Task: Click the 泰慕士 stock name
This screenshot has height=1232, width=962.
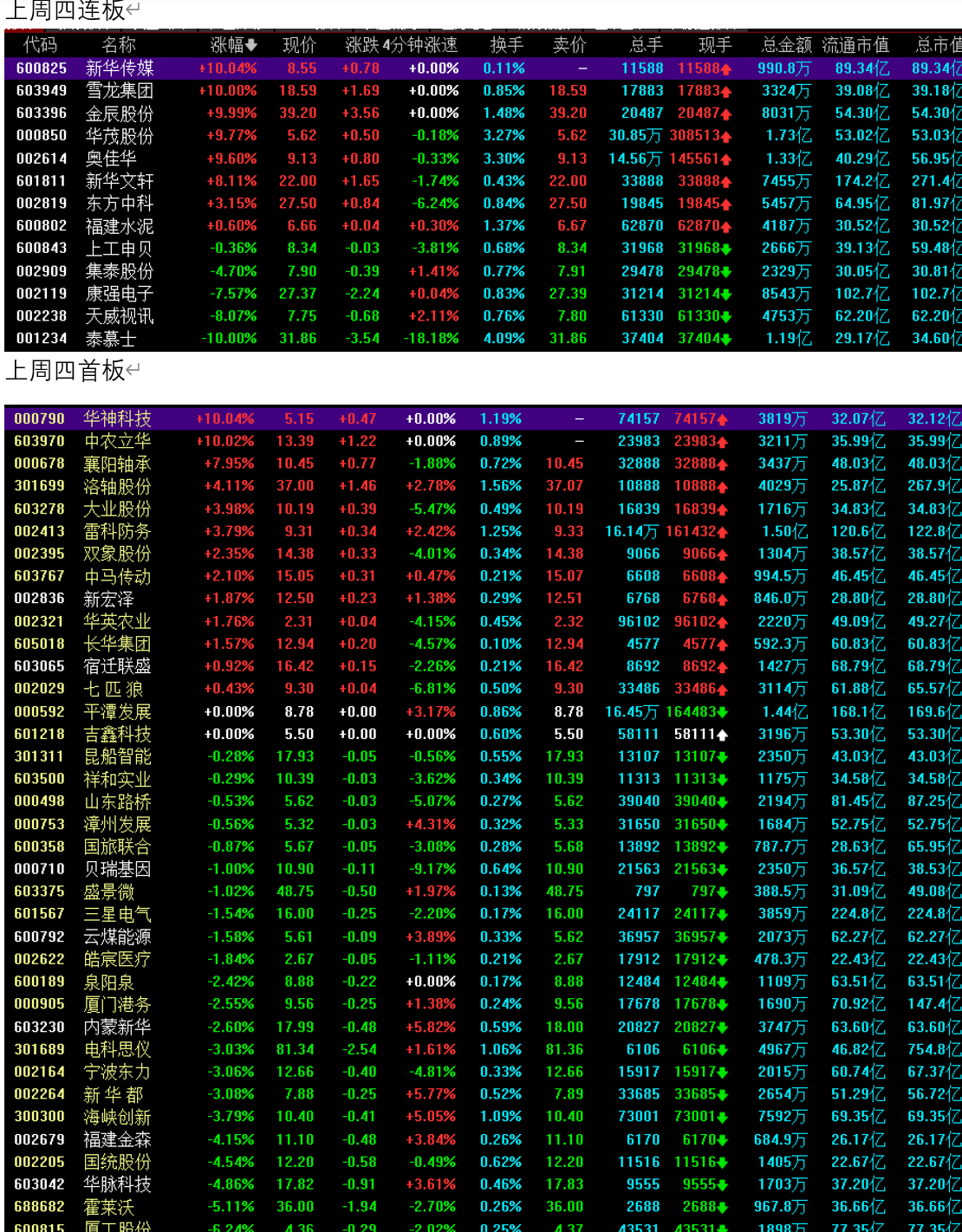Action: coord(111,339)
